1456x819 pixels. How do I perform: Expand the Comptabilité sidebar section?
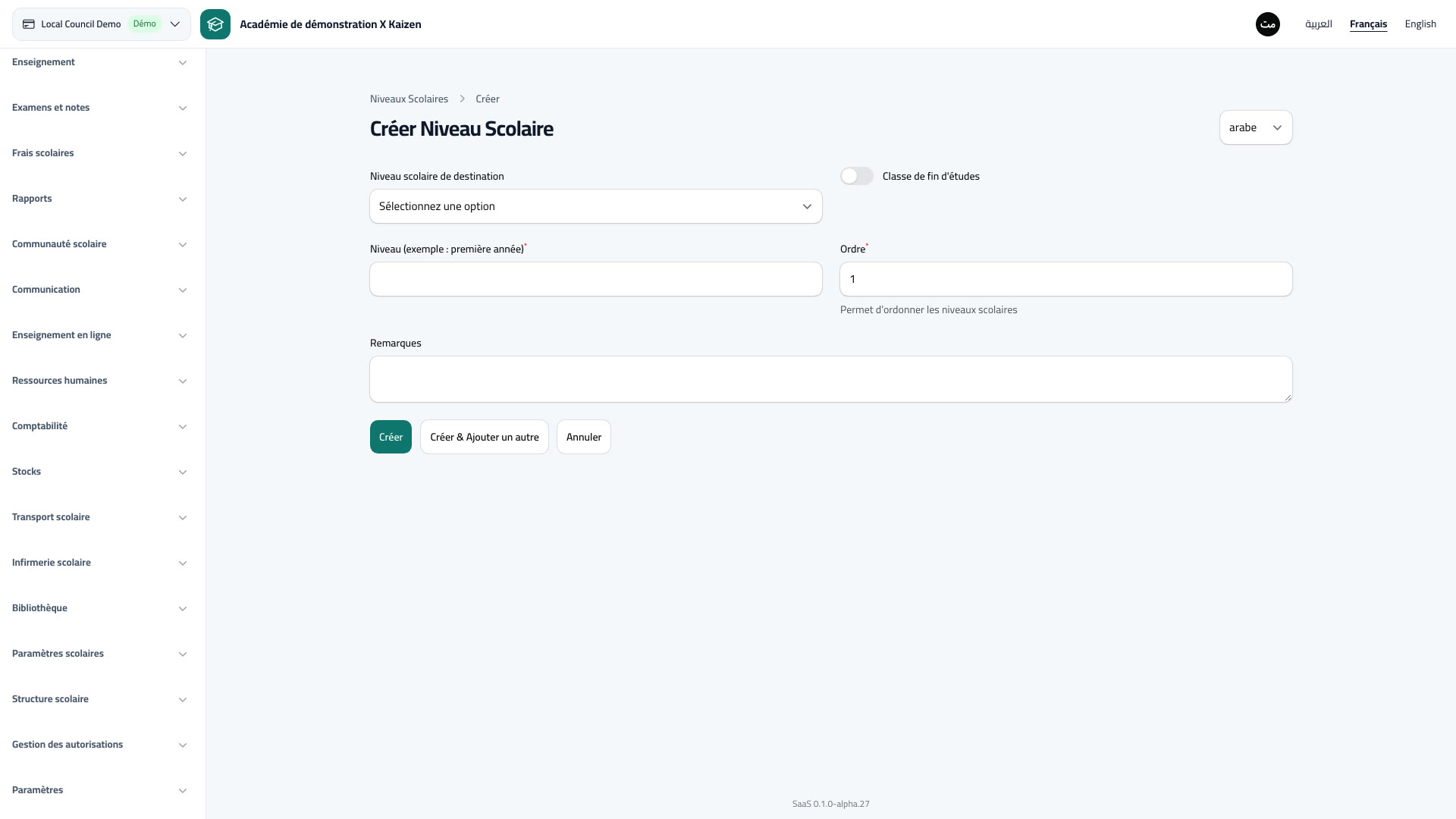[100, 426]
